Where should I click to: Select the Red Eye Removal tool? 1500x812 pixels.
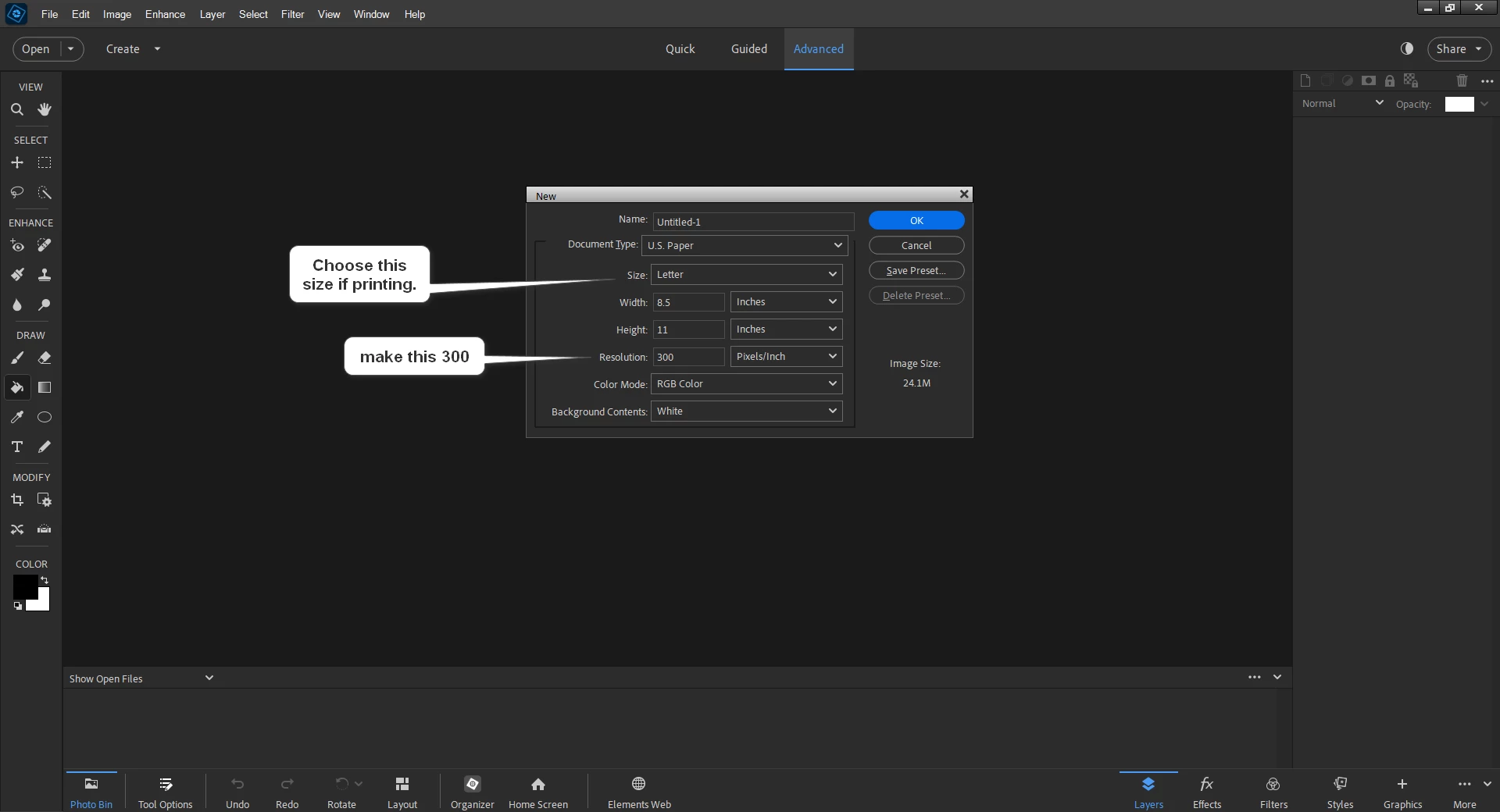(17, 245)
